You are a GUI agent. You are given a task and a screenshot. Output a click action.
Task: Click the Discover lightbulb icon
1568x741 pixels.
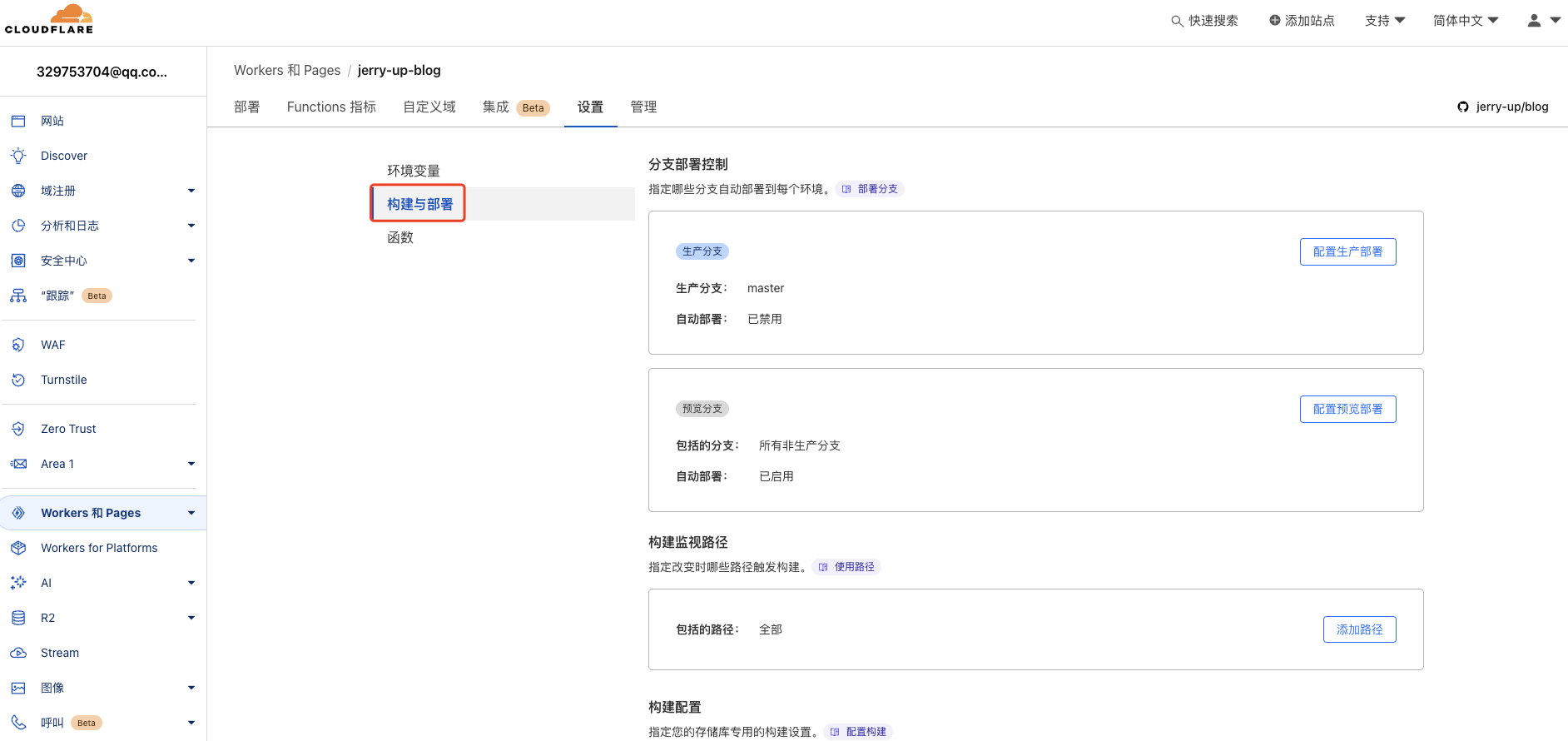(x=18, y=156)
